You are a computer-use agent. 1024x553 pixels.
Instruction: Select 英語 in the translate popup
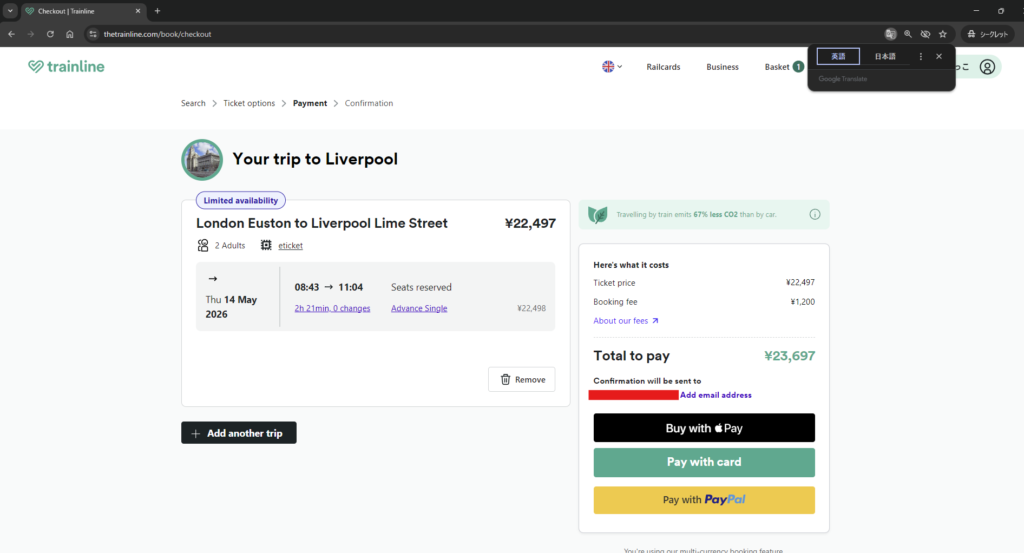click(x=838, y=57)
